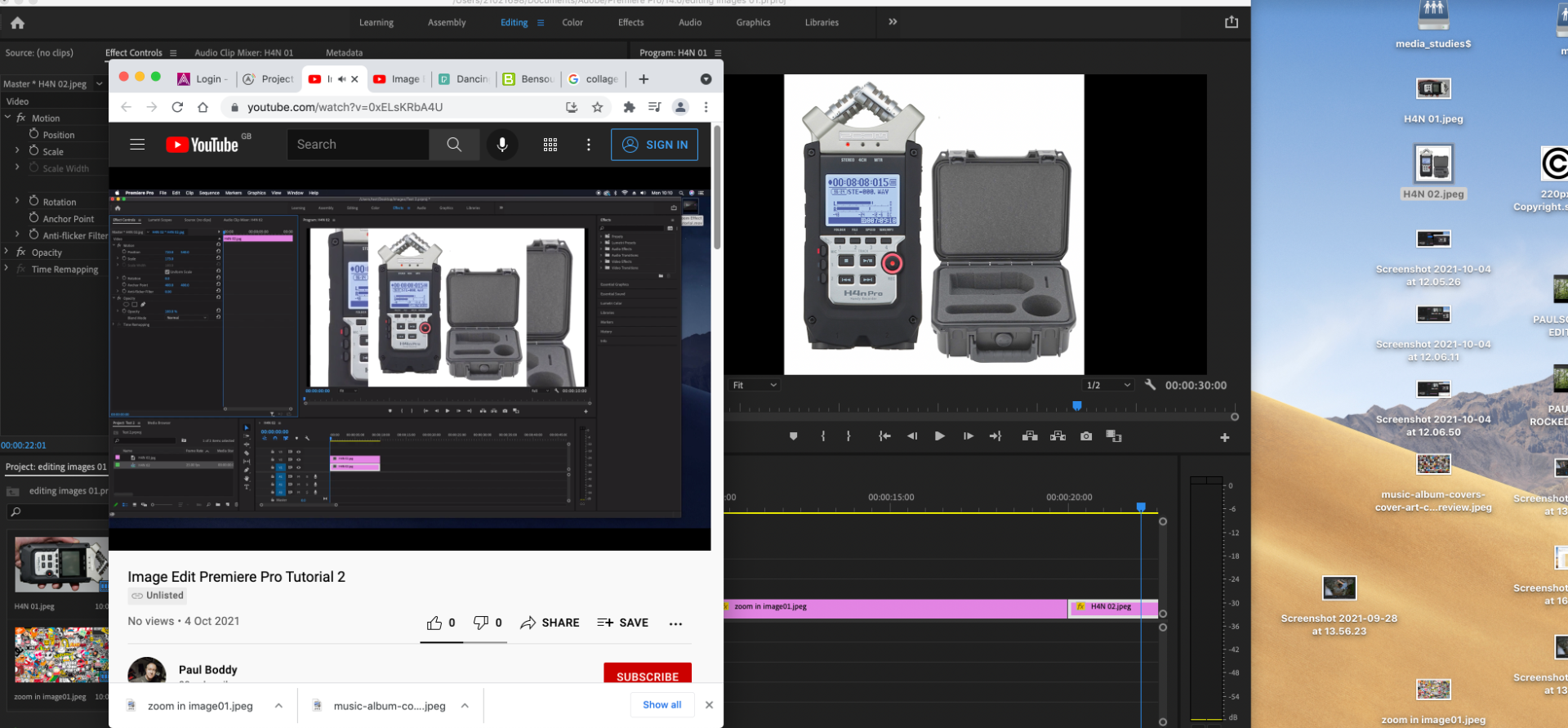Click the Chrome page vertical scrollbar
1568x728 pixels.
click(717, 188)
